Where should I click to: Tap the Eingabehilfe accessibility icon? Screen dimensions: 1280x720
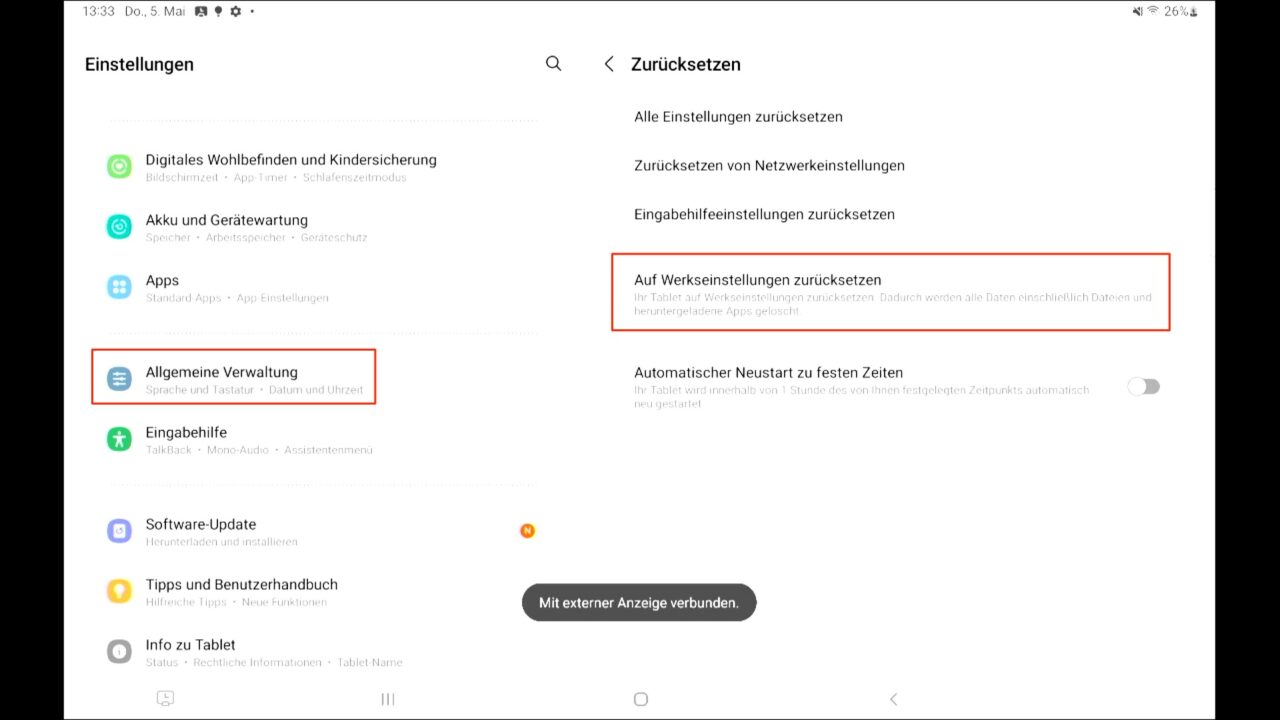(119, 439)
